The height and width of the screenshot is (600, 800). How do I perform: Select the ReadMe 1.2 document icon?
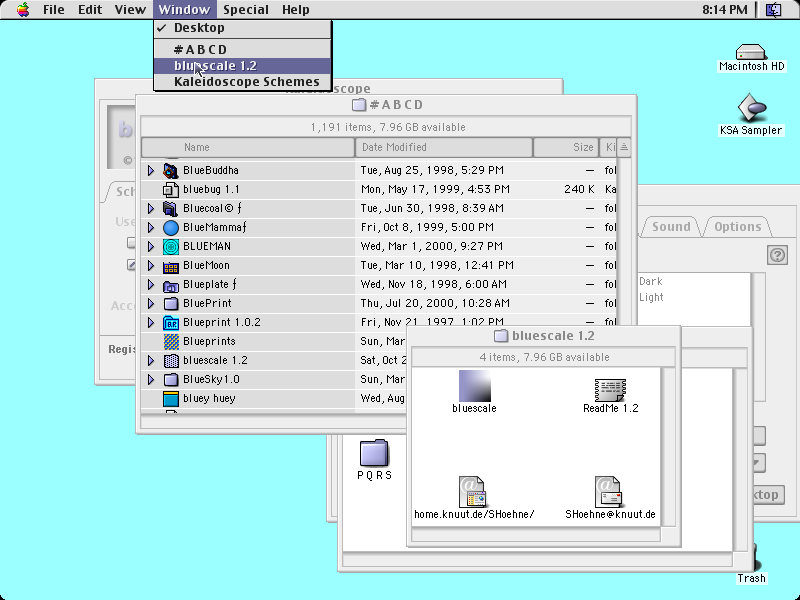point(610,390)
